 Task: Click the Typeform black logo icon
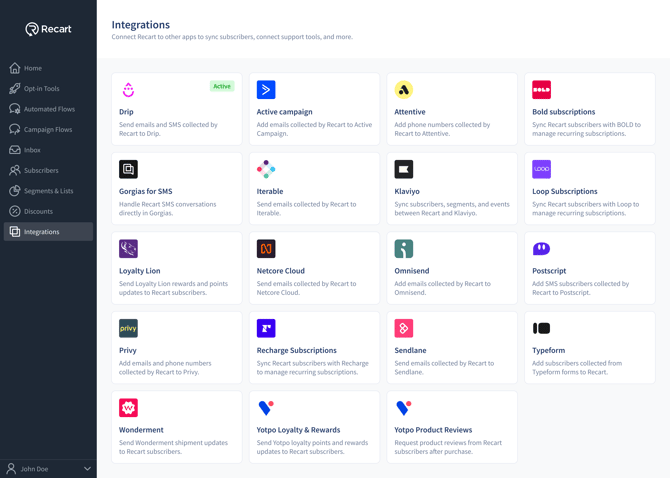541,328
